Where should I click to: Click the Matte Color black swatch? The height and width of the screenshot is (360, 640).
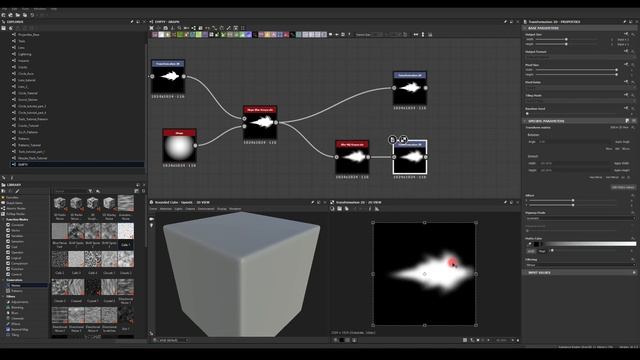coord(537,244)
